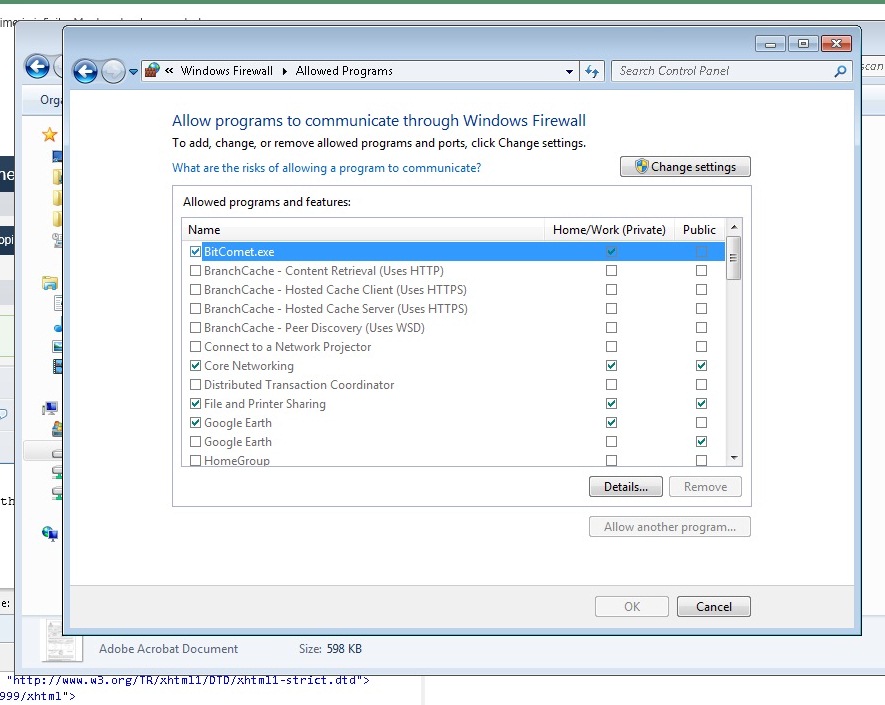The image size is (885, 705).
Task: Open the recent pages dropdown next to the nav arrows
Action: pos(133,72)
